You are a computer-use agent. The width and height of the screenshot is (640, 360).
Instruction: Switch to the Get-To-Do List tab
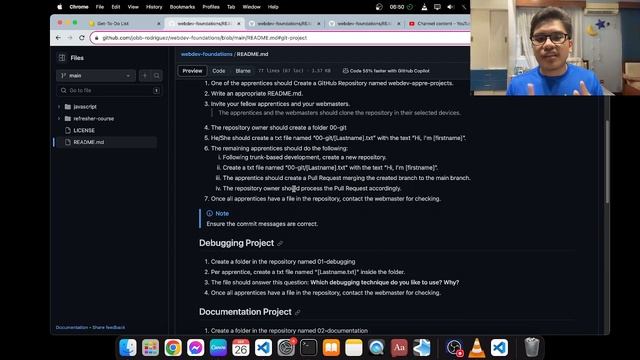[122, 24]
